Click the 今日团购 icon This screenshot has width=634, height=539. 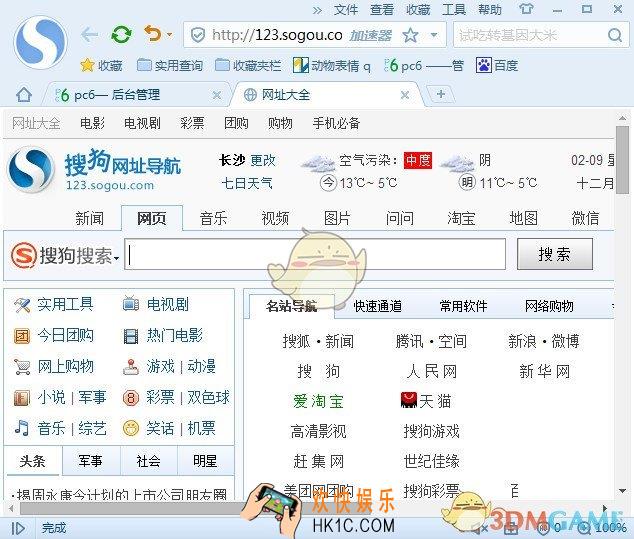(21, 336)
